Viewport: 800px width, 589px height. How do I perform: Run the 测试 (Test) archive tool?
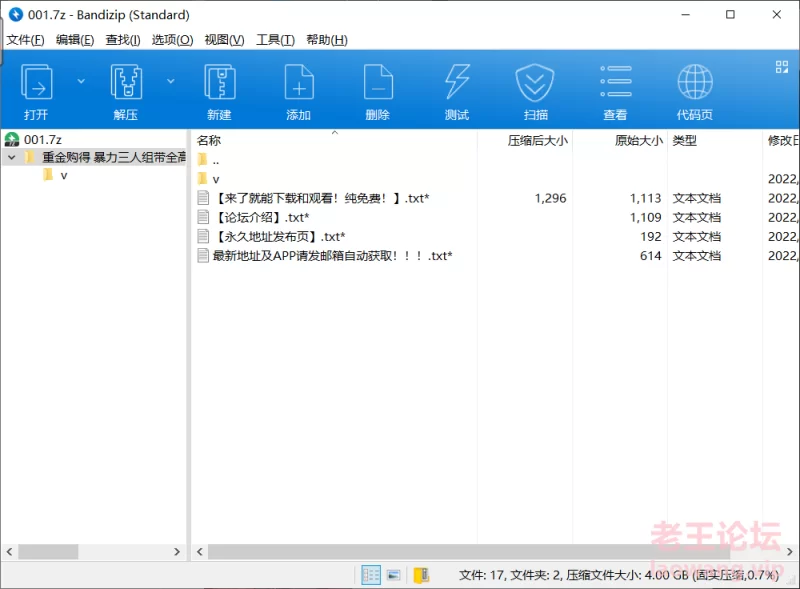[x=456, y=90]
